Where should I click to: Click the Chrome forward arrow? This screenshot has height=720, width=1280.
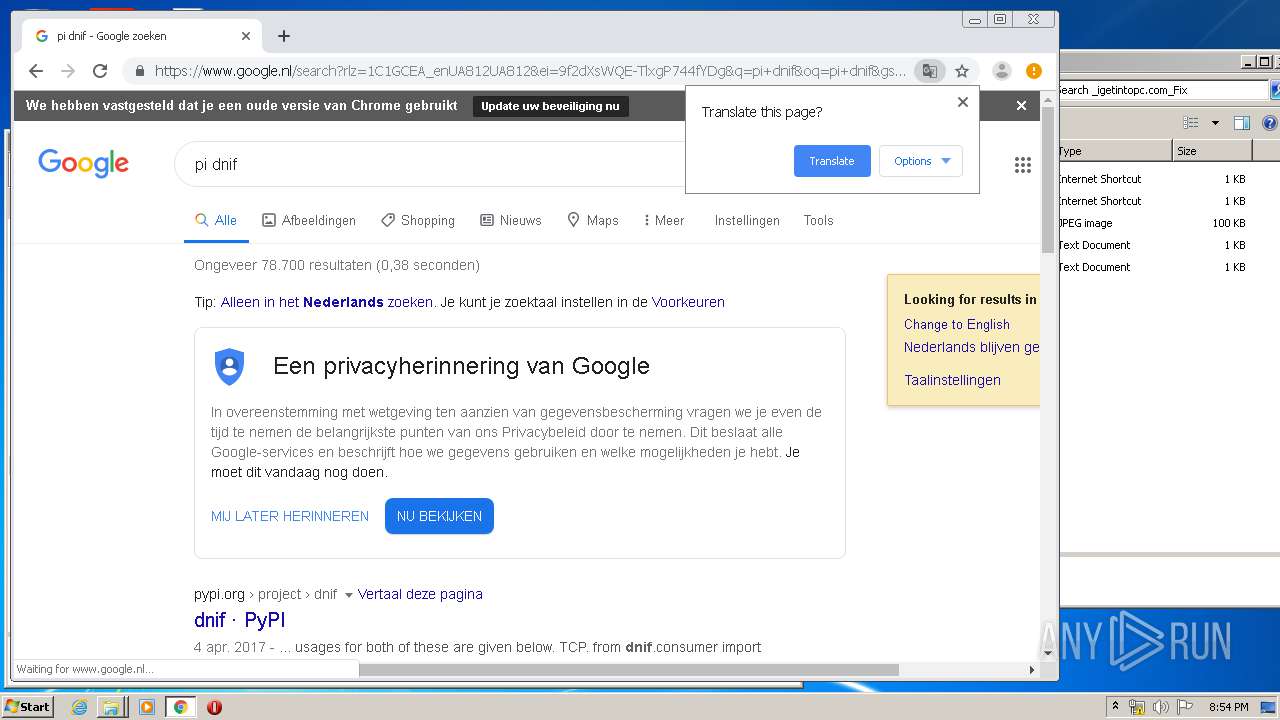click(68, 71)
